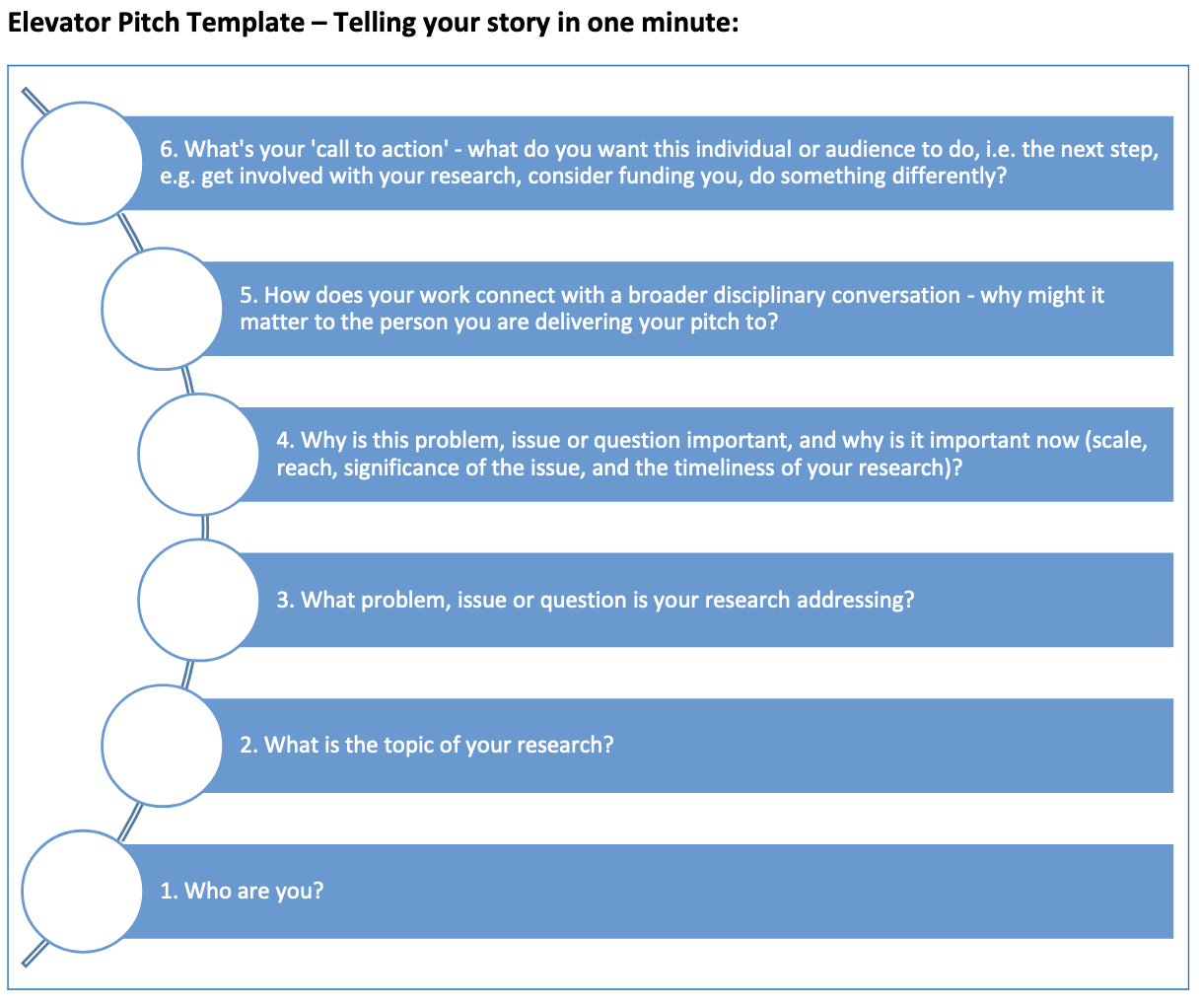Select the broader disciplinary conversation box

coord(690,309)
